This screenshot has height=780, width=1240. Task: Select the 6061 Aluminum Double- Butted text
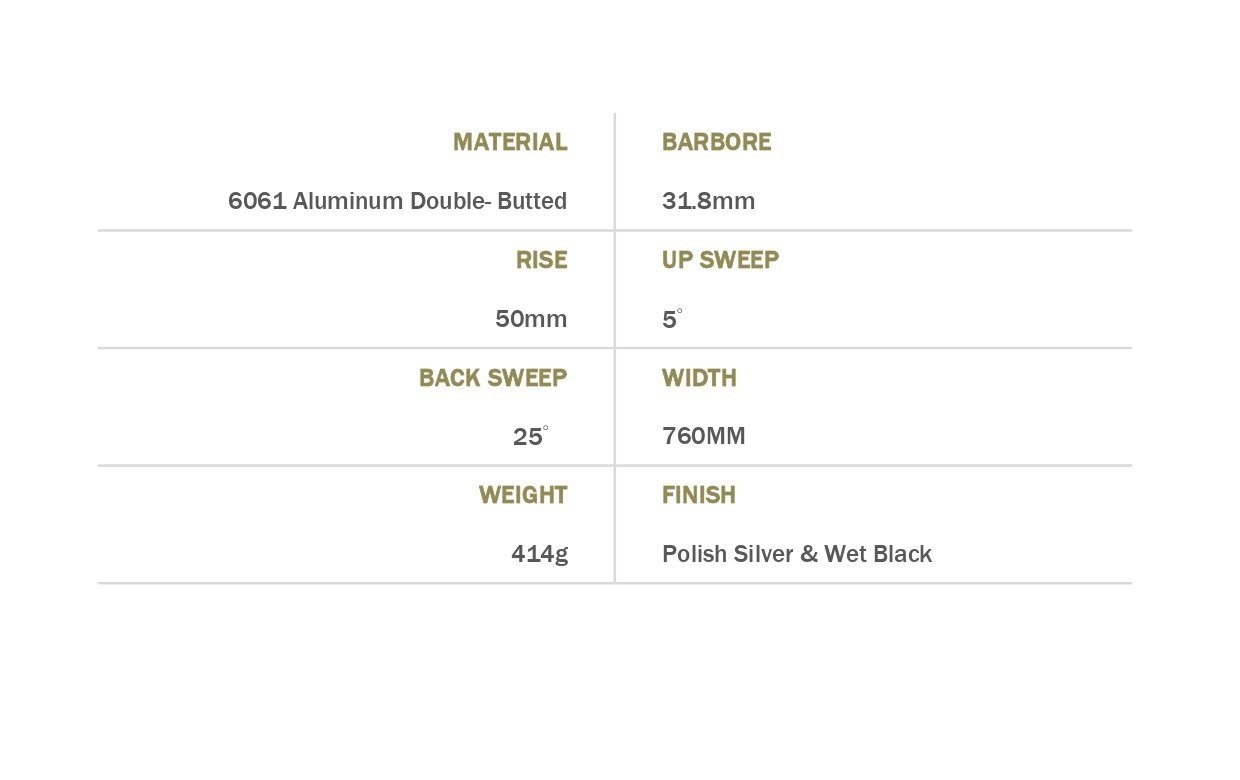click(x=398, y=201)
